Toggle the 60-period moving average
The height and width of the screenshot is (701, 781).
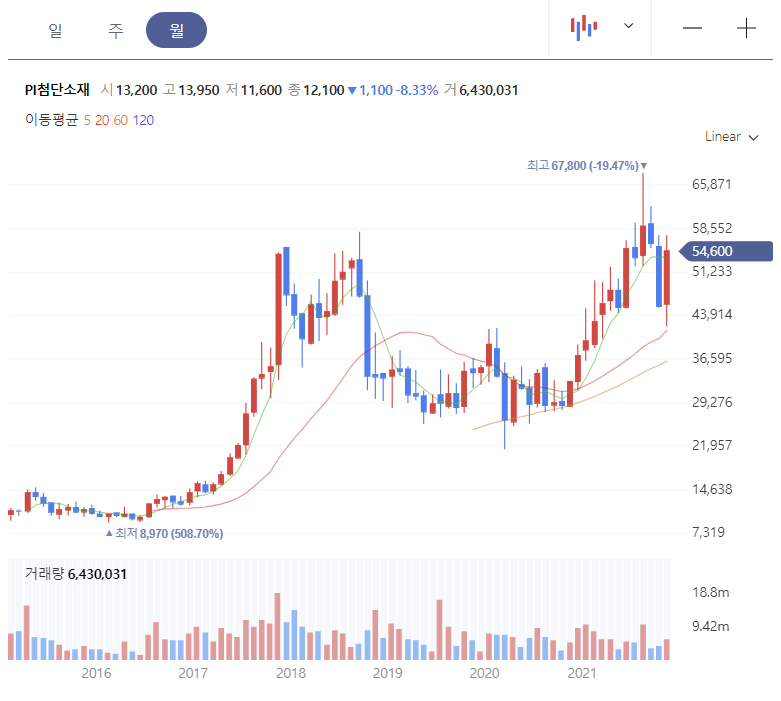point(121,120)
